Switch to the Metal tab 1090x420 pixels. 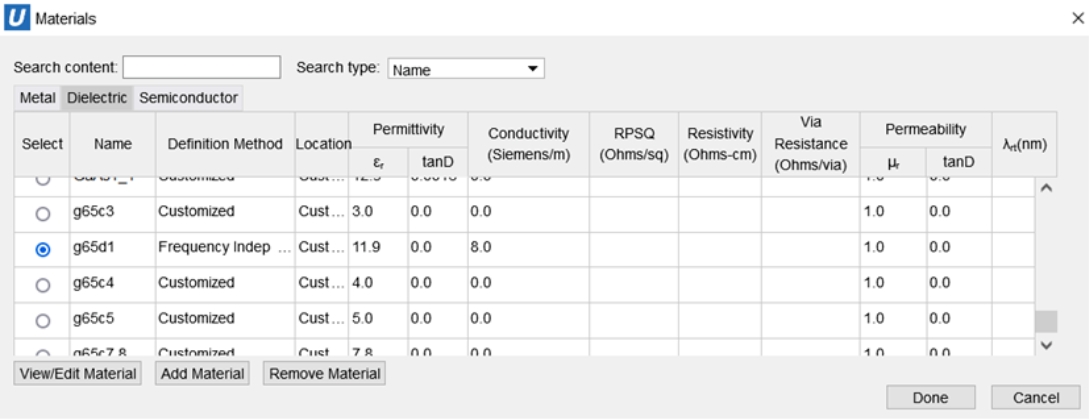(x=37, y=98)
